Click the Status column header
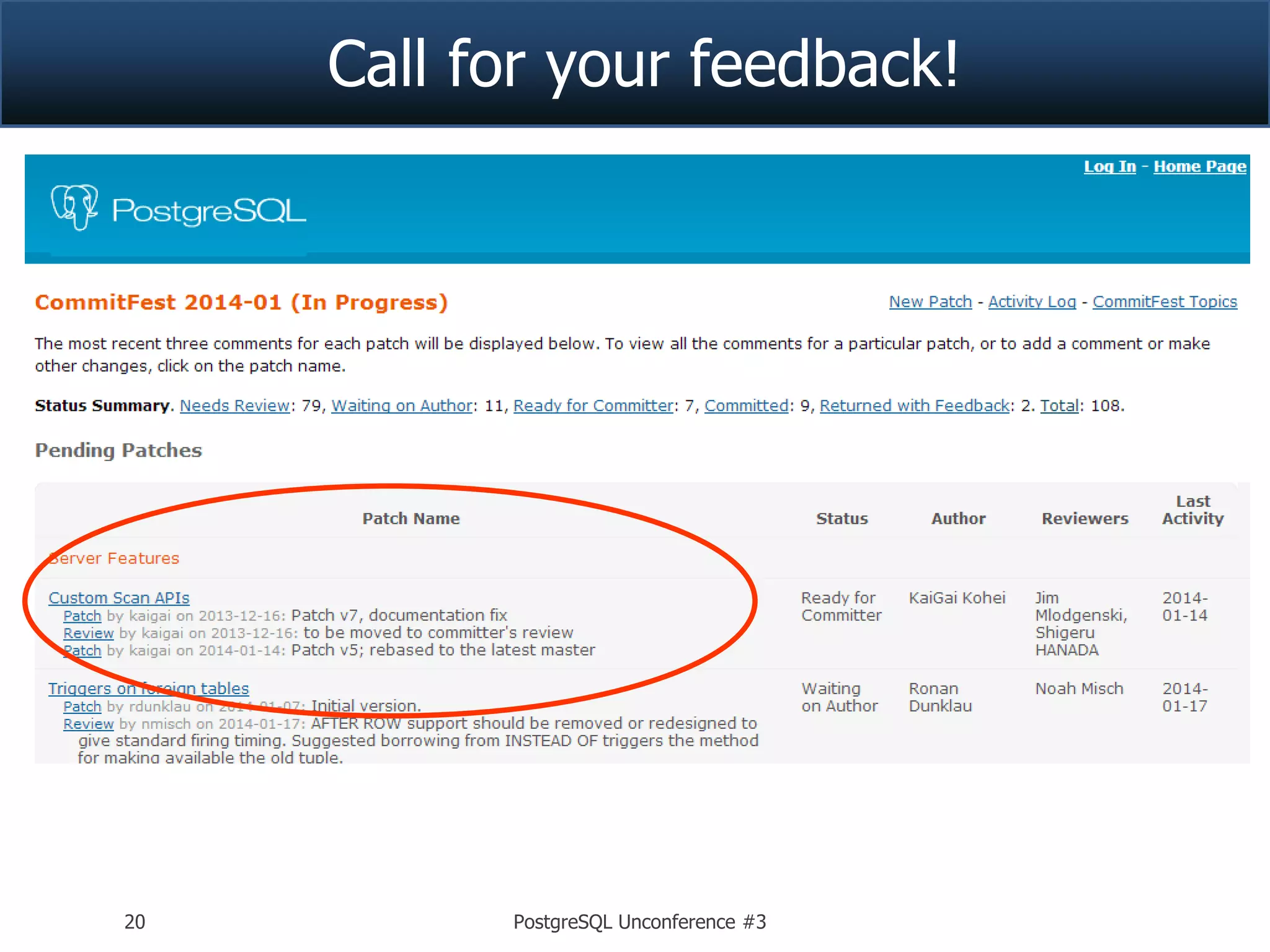The width and height of the screenshot is (1270, 952). click(841, 519)
